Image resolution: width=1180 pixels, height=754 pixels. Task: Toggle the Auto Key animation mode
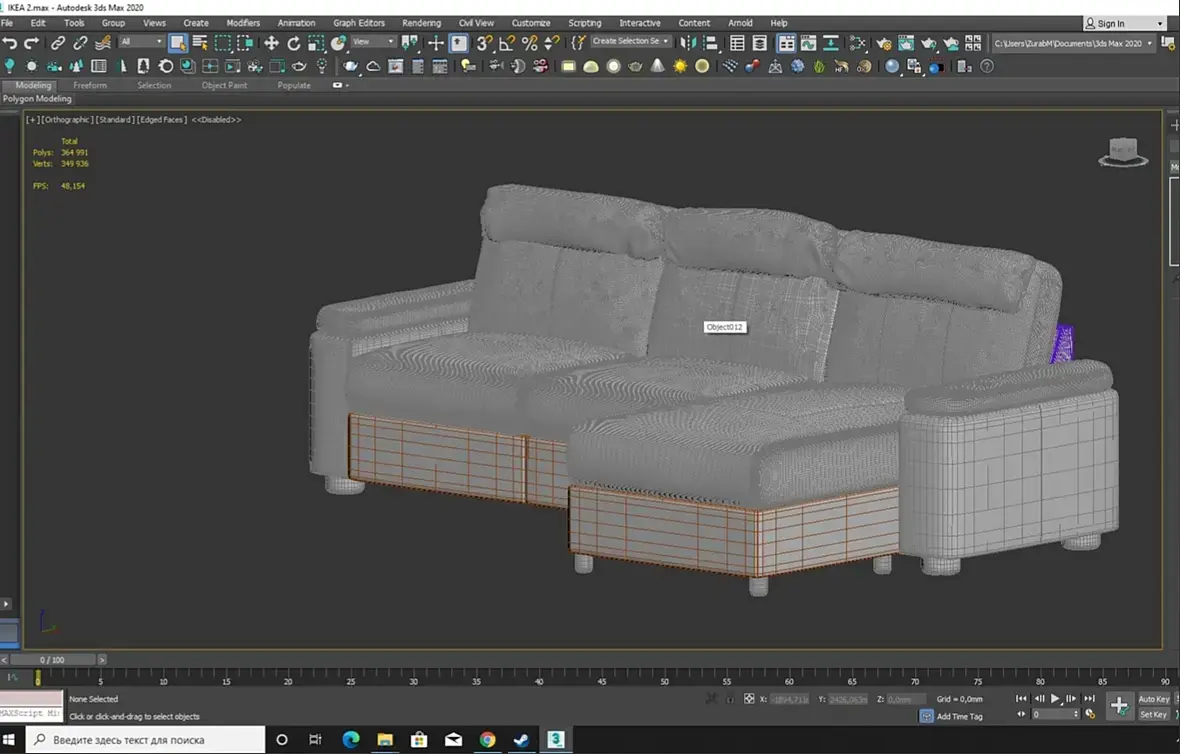pos(1153,699)
